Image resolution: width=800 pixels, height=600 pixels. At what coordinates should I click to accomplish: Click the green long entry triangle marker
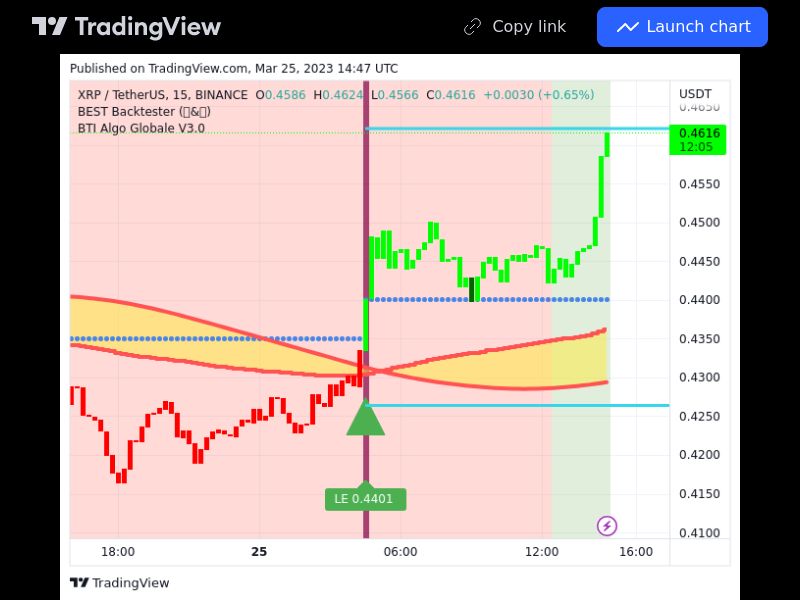pyautogui.click(x=365, y=418)
